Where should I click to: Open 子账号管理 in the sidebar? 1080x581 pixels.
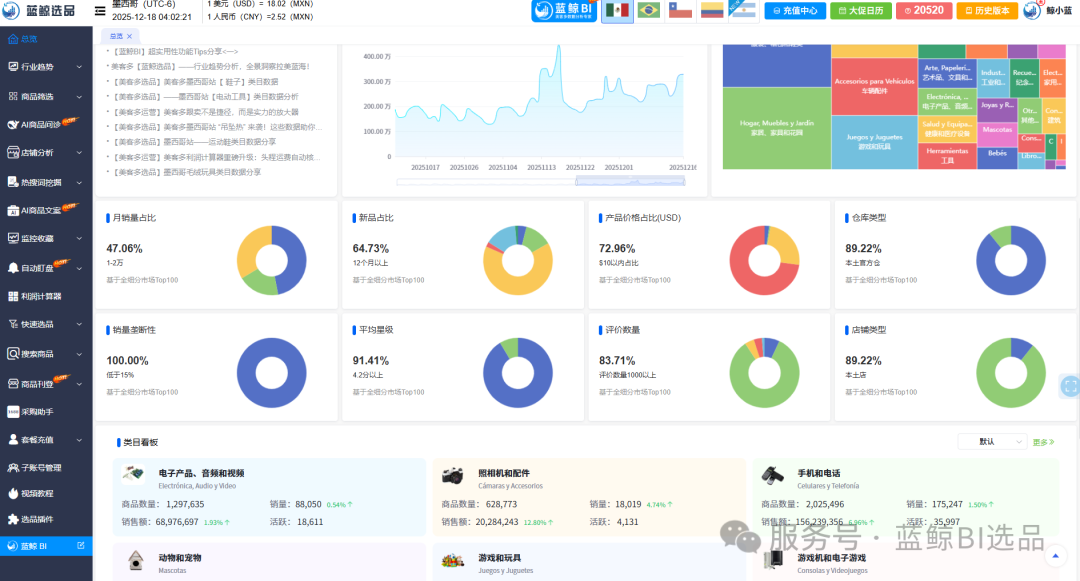46,467
